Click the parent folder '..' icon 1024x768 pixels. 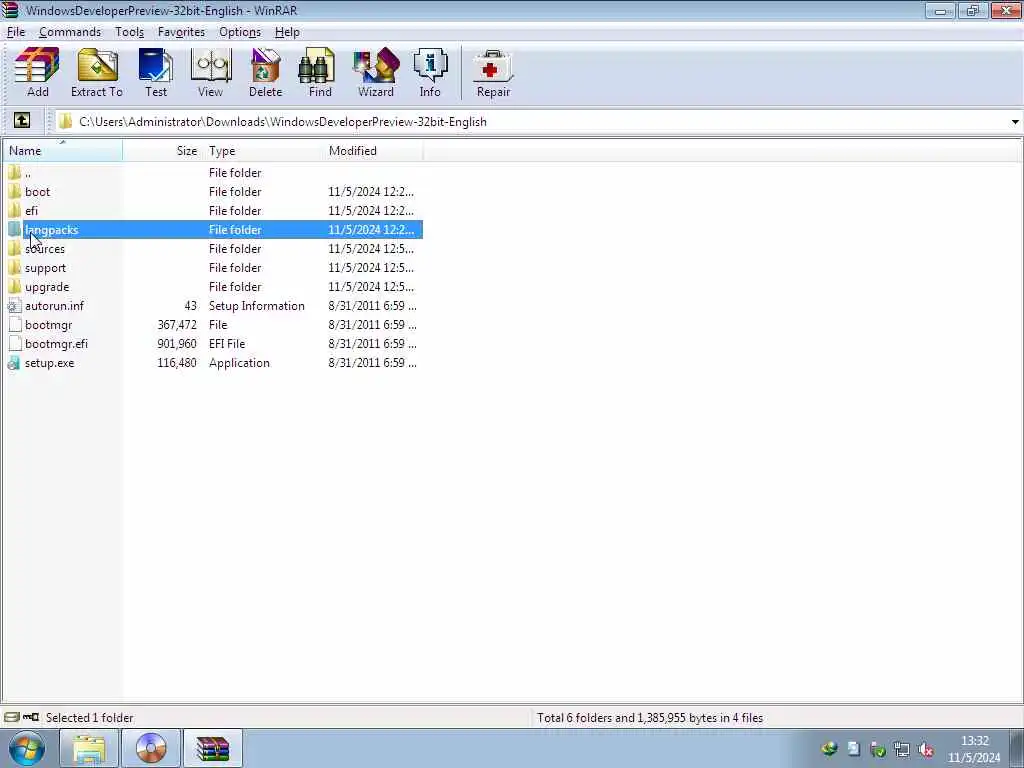14,172
